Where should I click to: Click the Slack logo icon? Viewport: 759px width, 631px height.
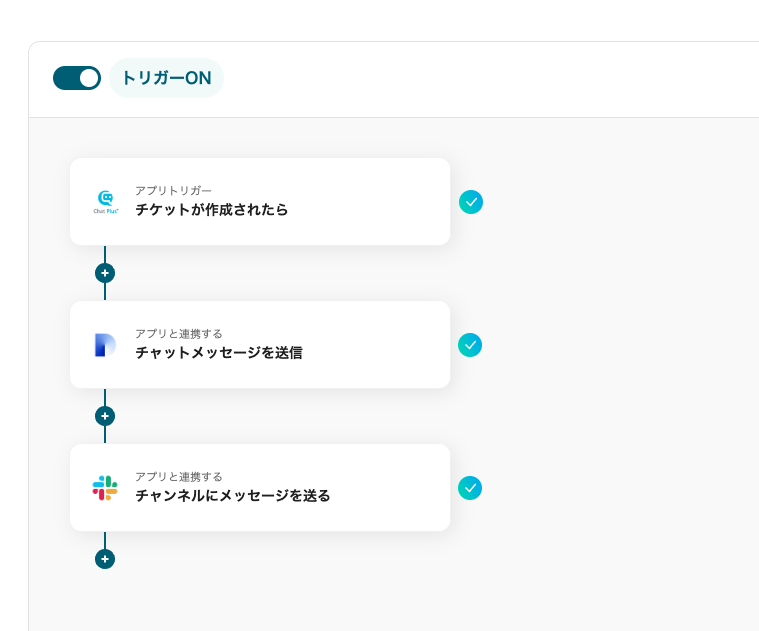point(105,488)
